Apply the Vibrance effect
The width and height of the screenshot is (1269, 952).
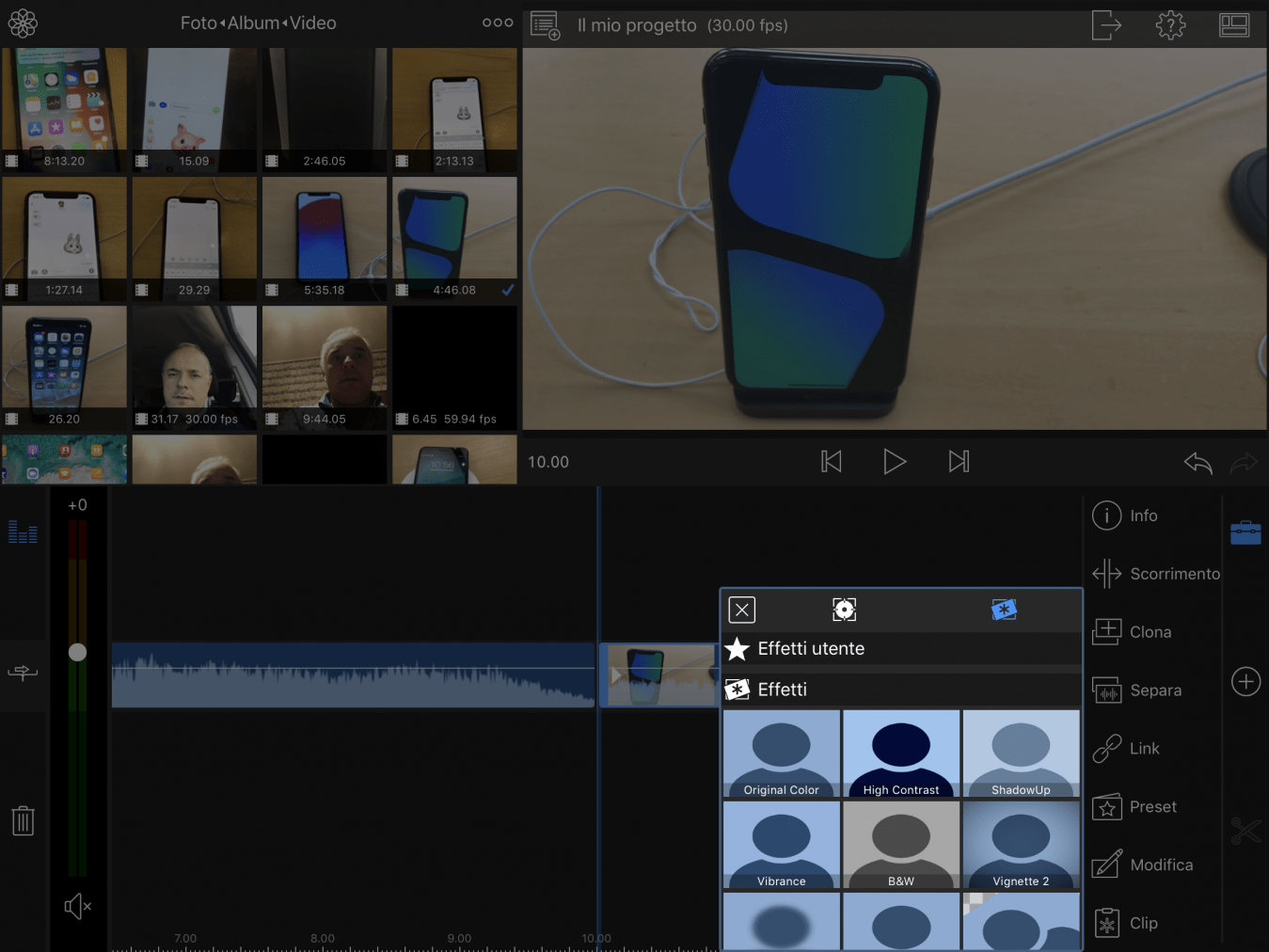click(x=782, y=845)
